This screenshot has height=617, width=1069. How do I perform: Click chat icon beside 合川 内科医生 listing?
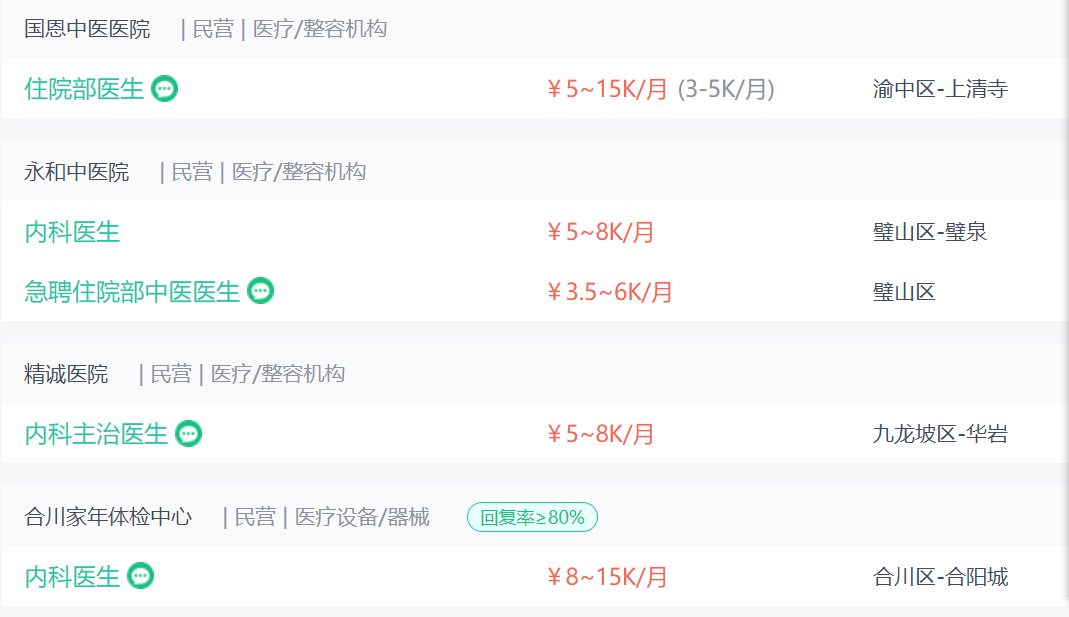click(140, 576)
